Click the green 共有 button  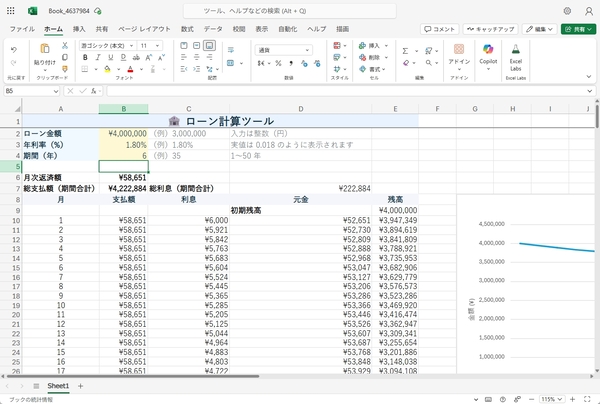coord(577,29)
